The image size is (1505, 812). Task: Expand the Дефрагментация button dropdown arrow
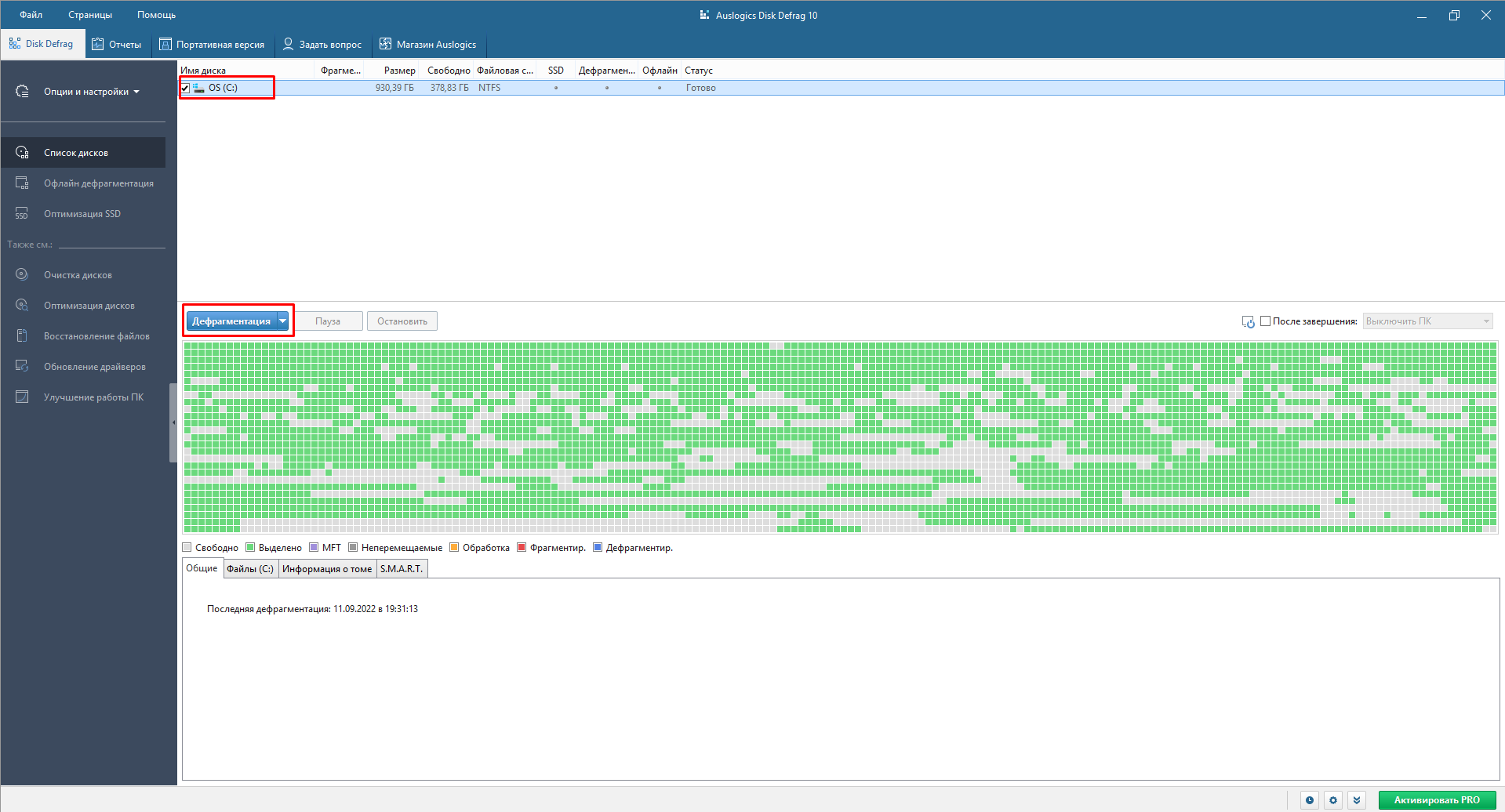pos(283,321)
